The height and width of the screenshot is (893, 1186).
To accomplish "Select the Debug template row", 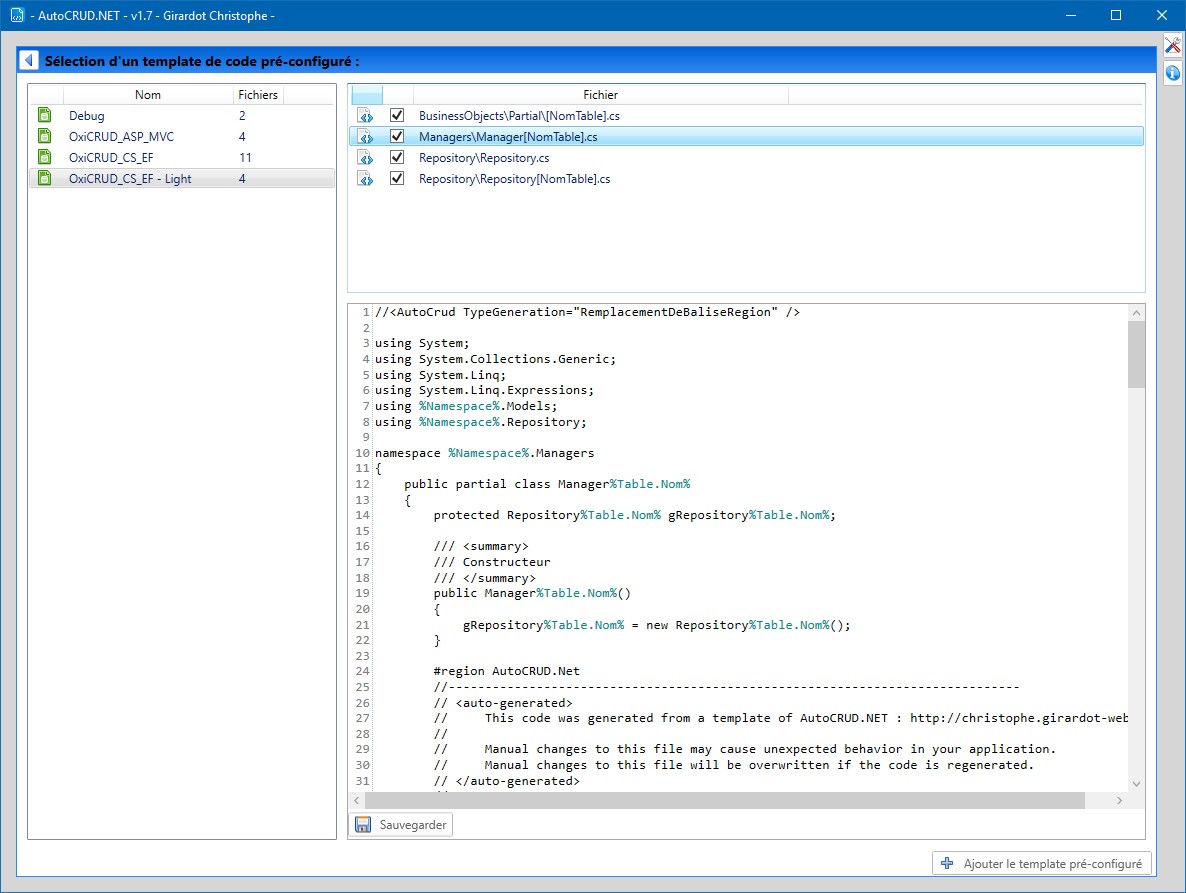I will coord(182,116).
